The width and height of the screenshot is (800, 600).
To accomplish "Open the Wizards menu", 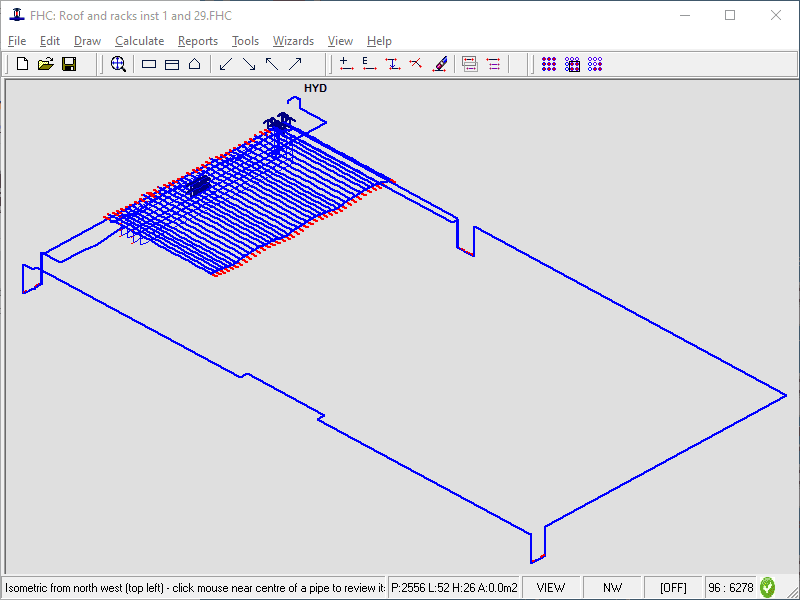I will point(293,41).
